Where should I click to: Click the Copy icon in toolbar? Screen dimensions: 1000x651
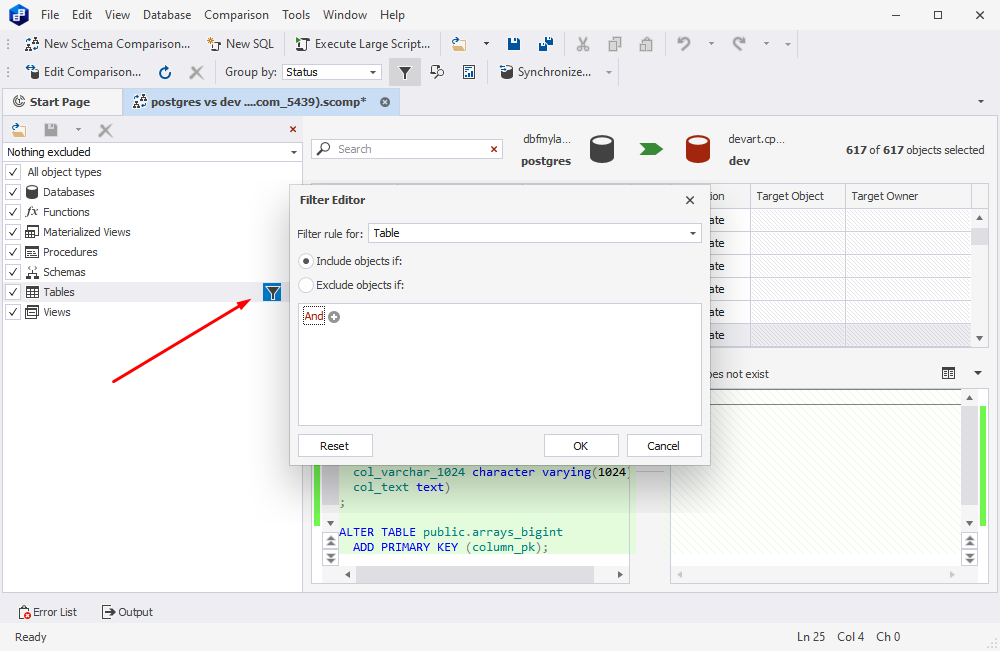coord(615,44)
